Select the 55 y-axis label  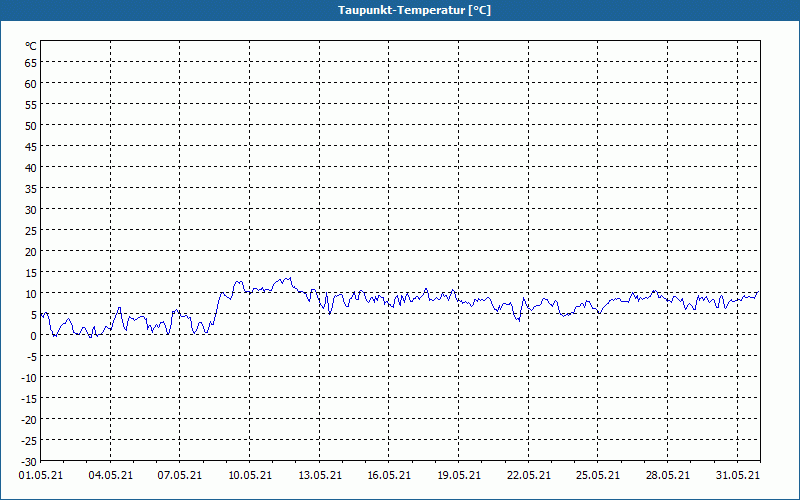(31, 105)
